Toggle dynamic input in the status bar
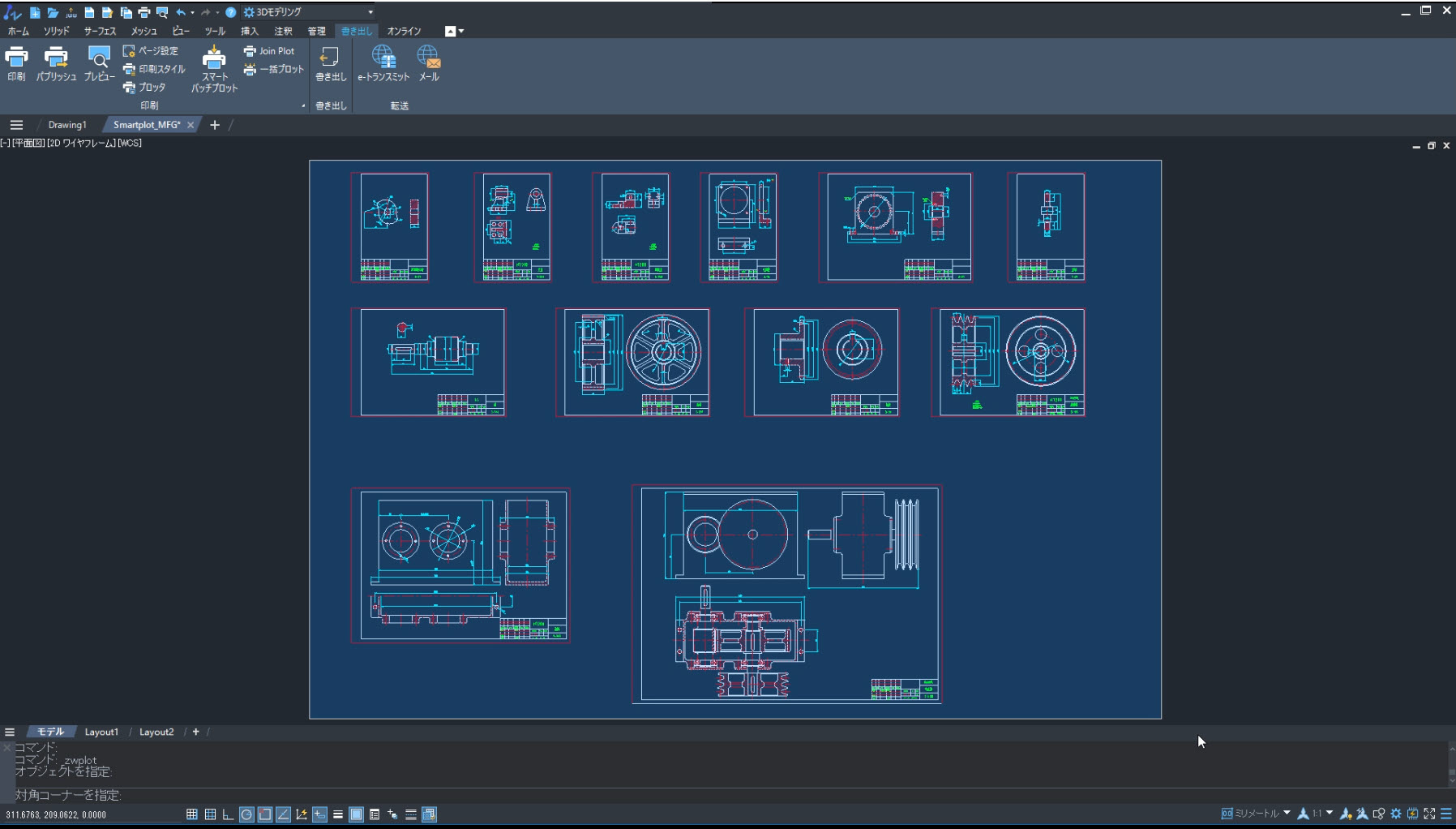Image resolution: width=1456 pixels, height=829 pixels. 319,814
